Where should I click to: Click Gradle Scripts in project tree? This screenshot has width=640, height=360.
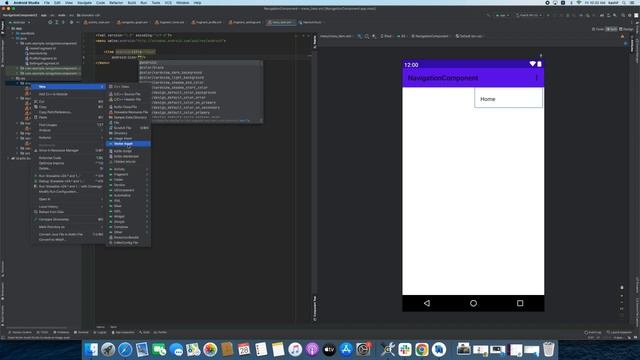21,158
